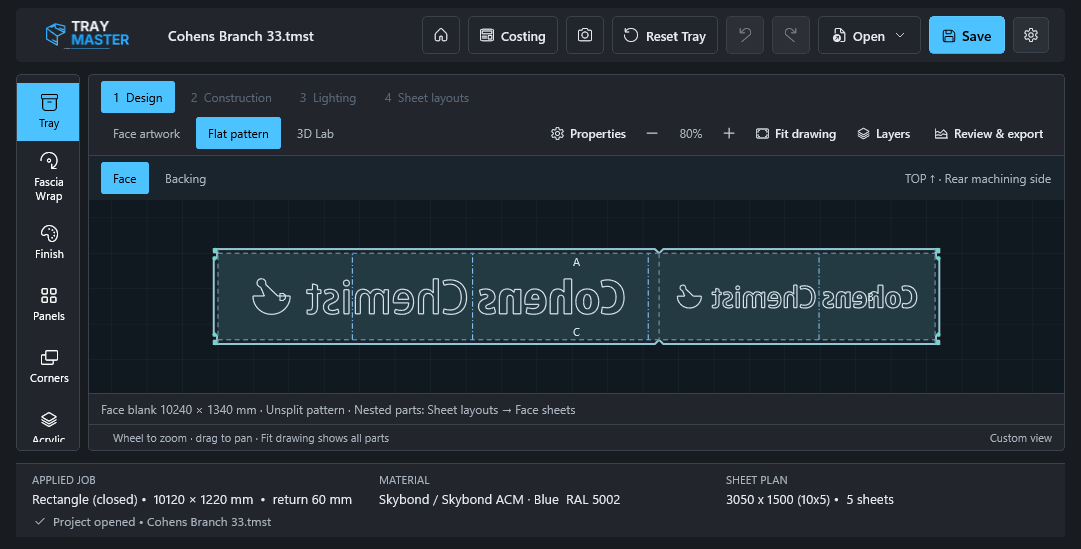The width and height of the screenshot is (1081, 549).
Task: Go to the home screen icon
Action: (x=441, y=35)
